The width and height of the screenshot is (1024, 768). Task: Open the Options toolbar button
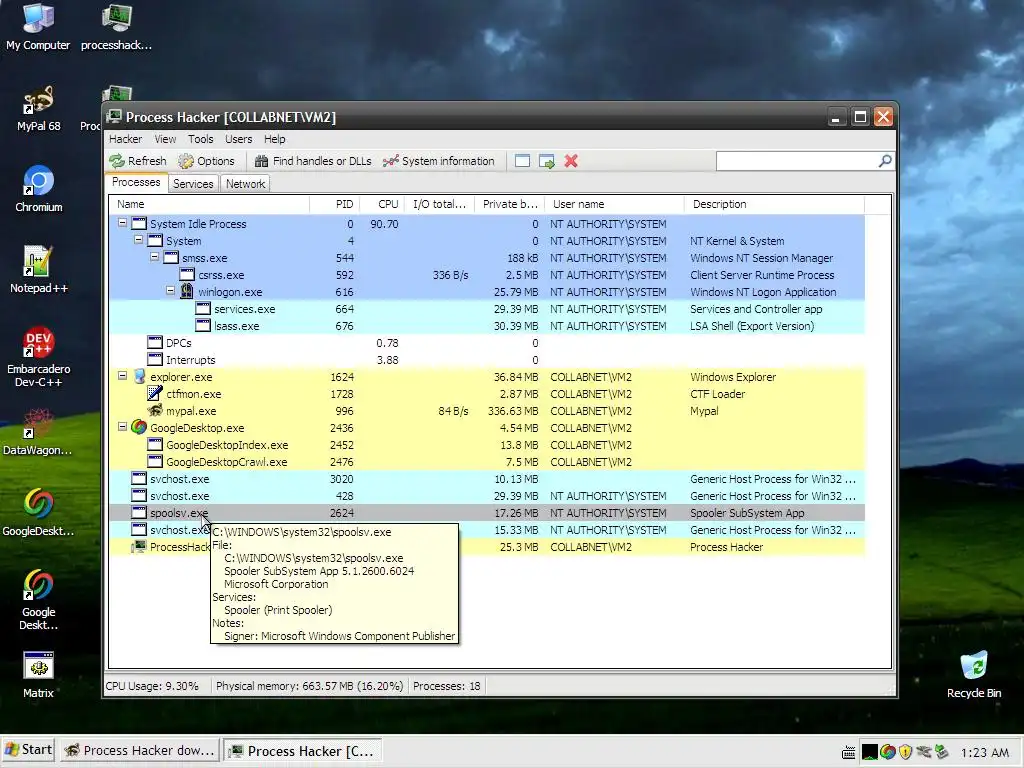[206, 161]
